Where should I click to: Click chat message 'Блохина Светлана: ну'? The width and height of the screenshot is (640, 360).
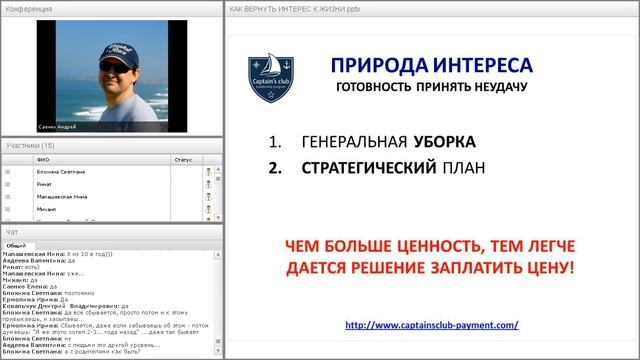coord(37,339)
